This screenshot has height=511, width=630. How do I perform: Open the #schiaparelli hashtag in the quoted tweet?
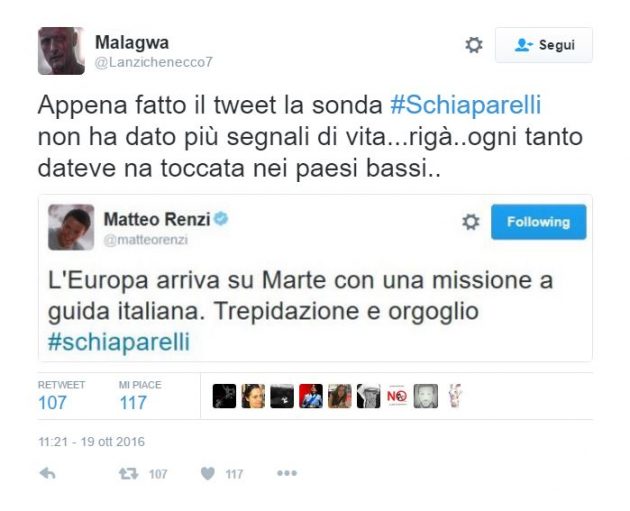119,342
